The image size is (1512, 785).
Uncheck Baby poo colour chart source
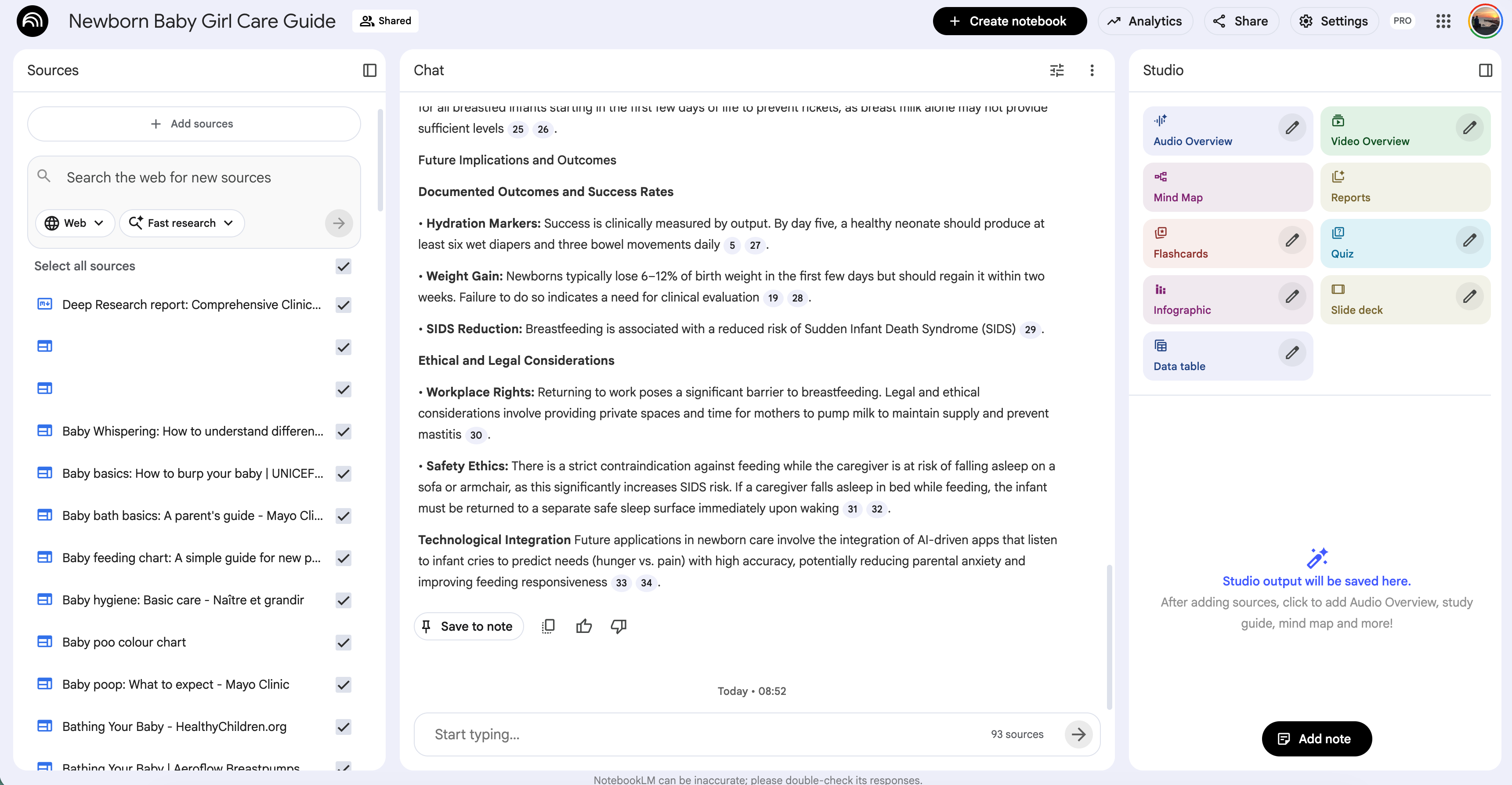pyautogui.click(x=344, y=643)
